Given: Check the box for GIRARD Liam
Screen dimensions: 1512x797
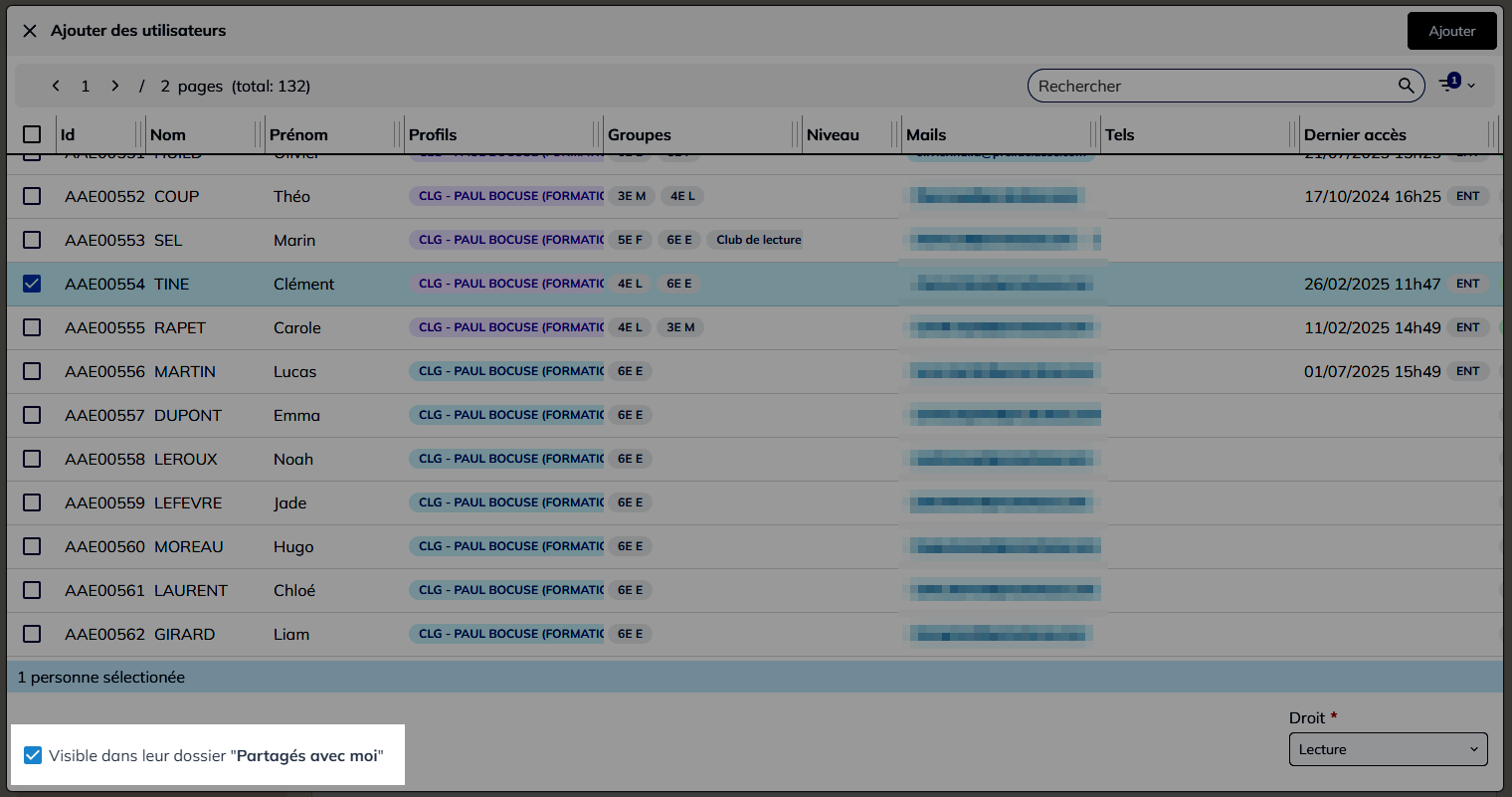Looking at the screenshot, I should (32, 634).
